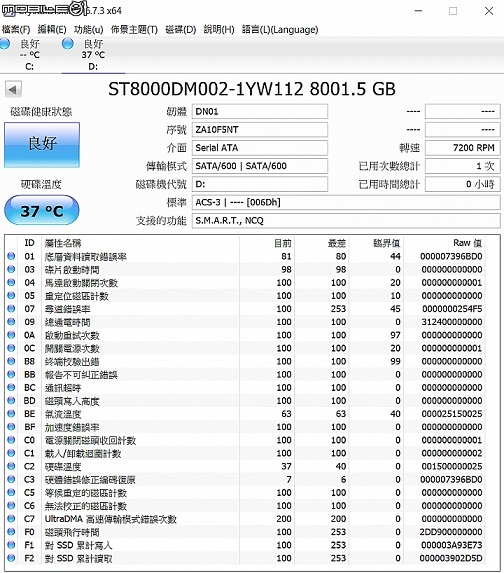Click the Raw 值 column header
504x573 pixels.
(x=467, y=243)
